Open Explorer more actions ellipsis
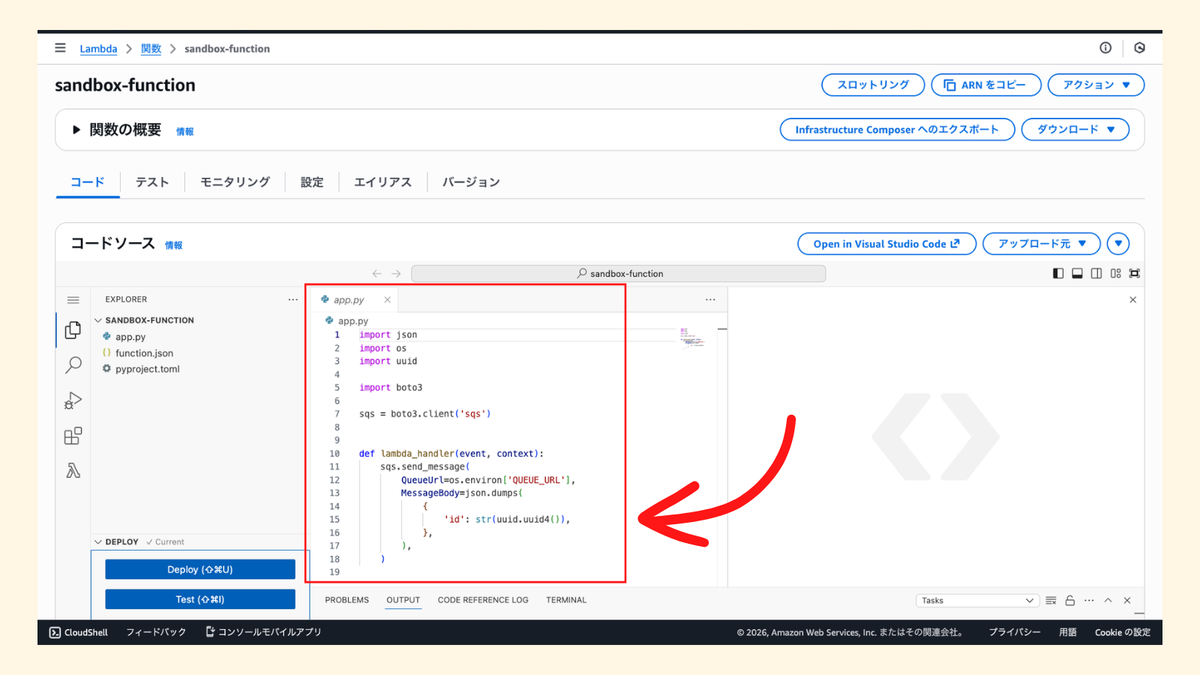The height and width of the screenshot is (675, 1200). pyautogui.click(x=293, y=299)
